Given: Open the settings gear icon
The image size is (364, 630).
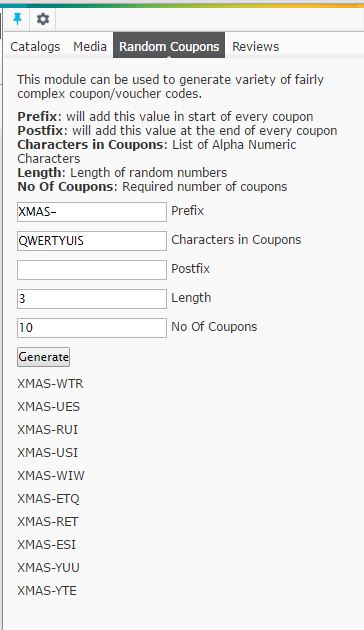Looking at the screenshot, I should [x=43, y=19].
